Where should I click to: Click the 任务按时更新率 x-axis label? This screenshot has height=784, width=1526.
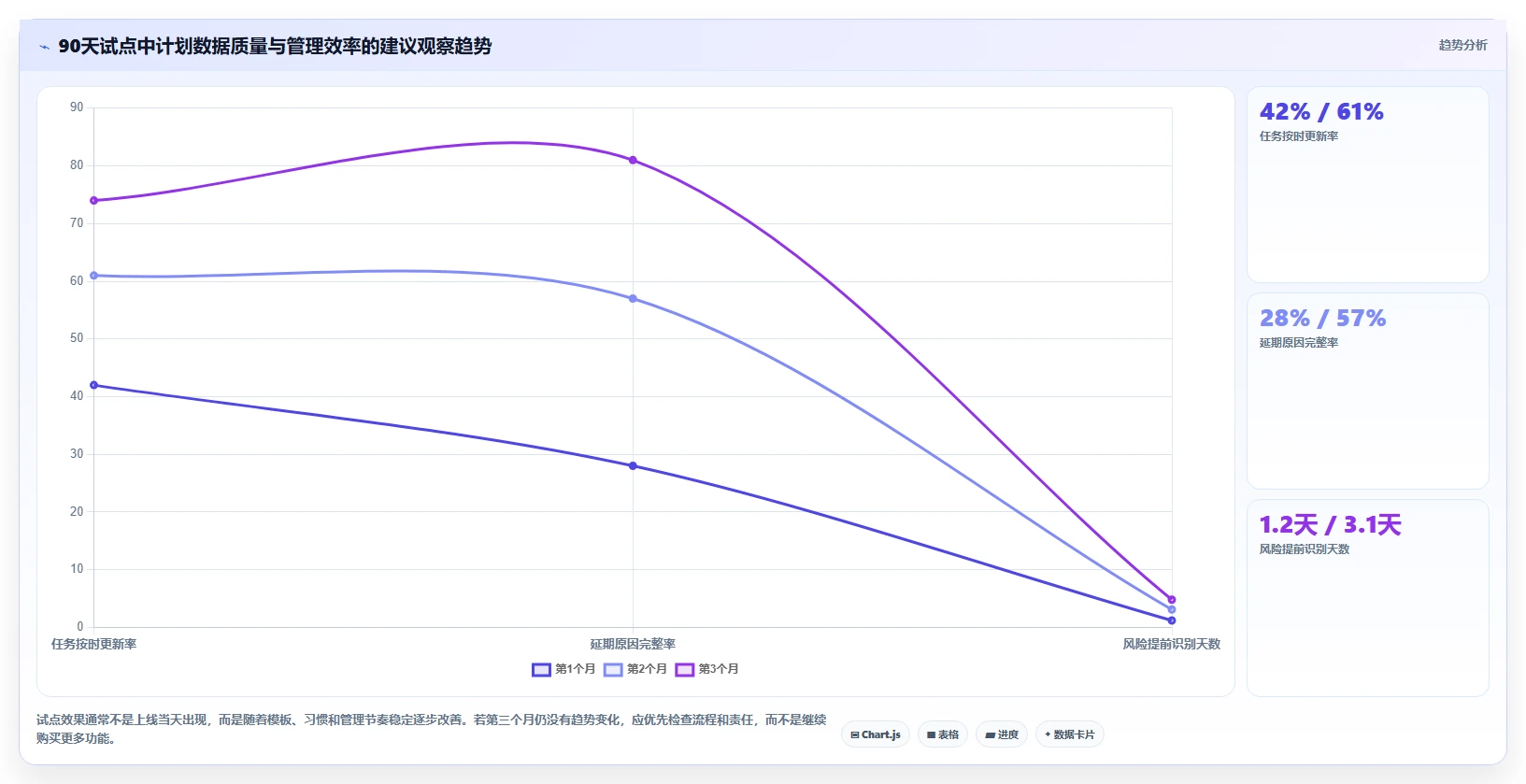[x=93, y=645]
